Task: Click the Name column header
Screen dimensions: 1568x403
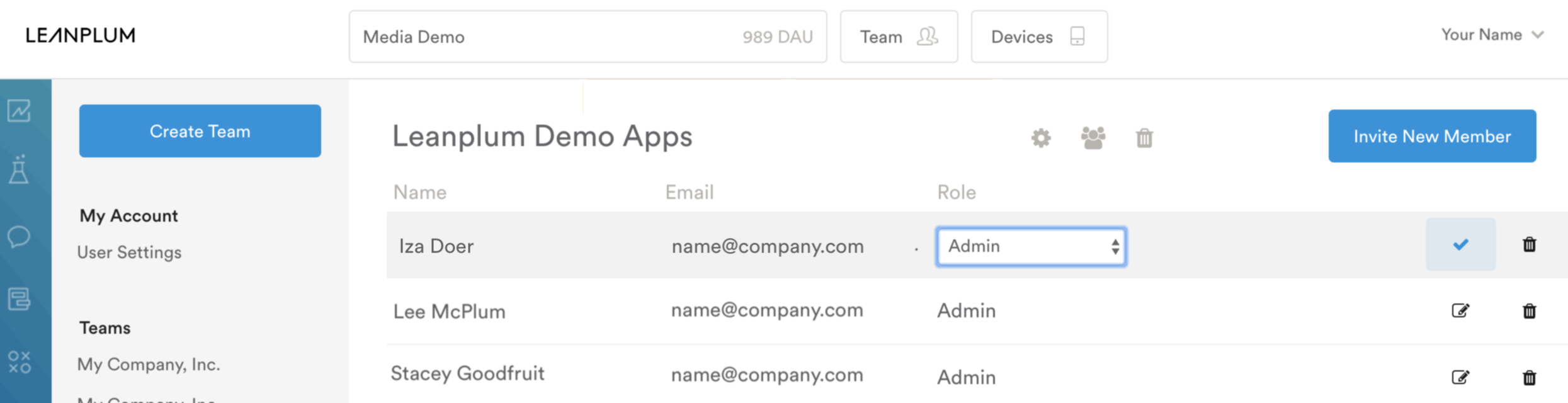Action: pos(420,192)
